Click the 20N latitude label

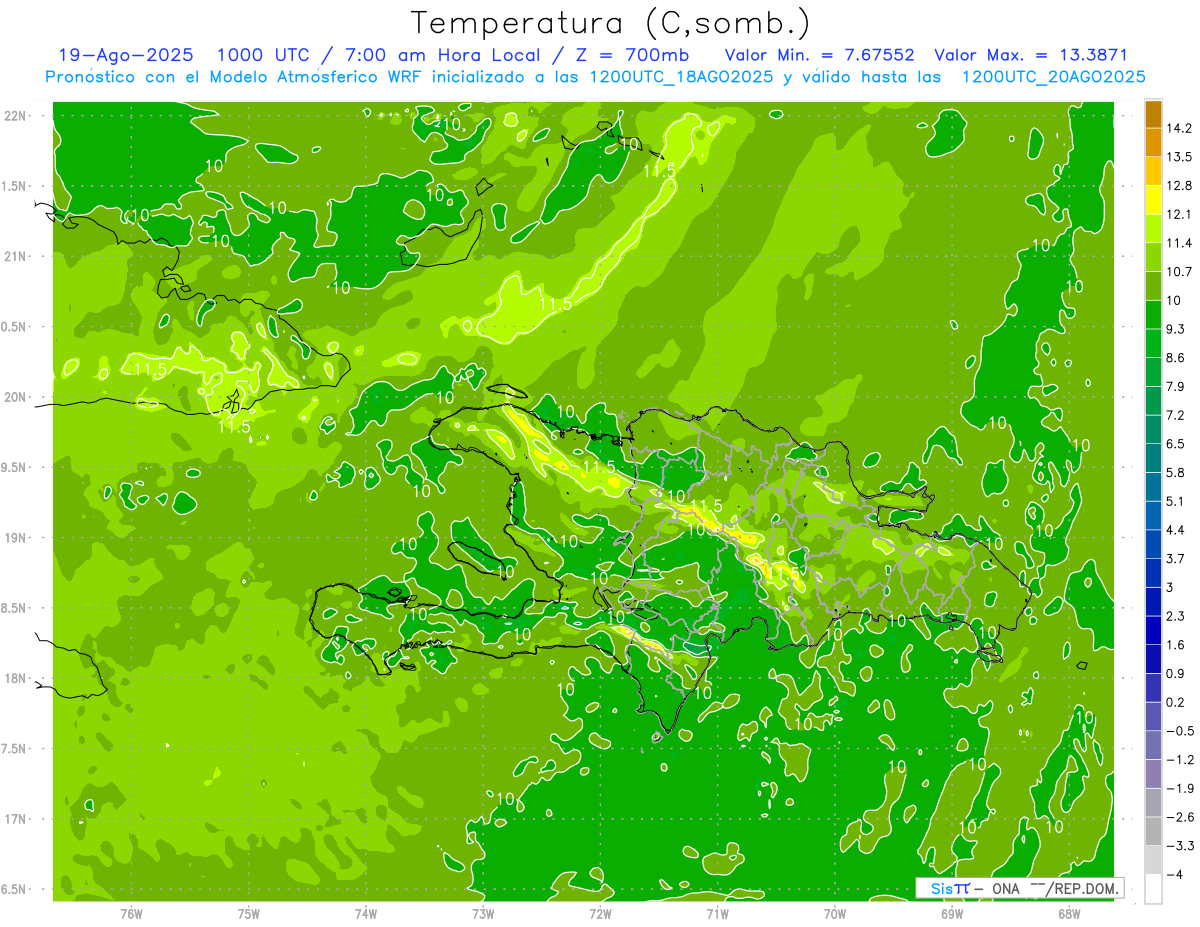(14, 398)
